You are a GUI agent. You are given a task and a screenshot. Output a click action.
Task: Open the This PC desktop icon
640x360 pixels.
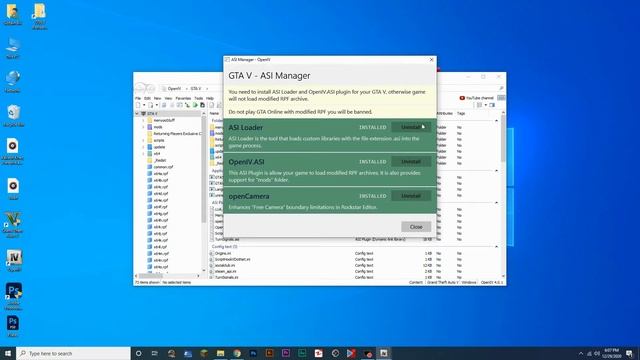tap(13, 48)
